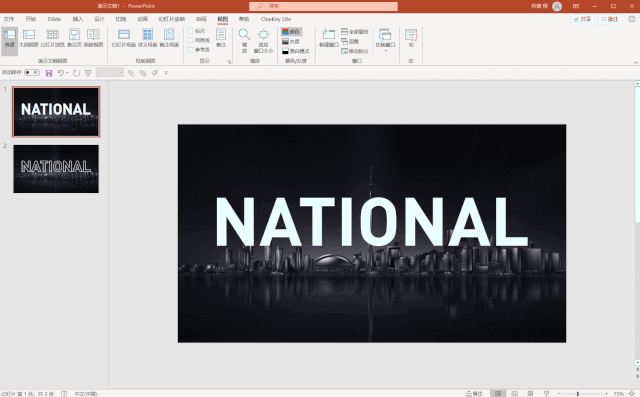This screenshot has height=397, width=640.
Task: Open Notes Page (备注页) view
Action: point(74,38)
